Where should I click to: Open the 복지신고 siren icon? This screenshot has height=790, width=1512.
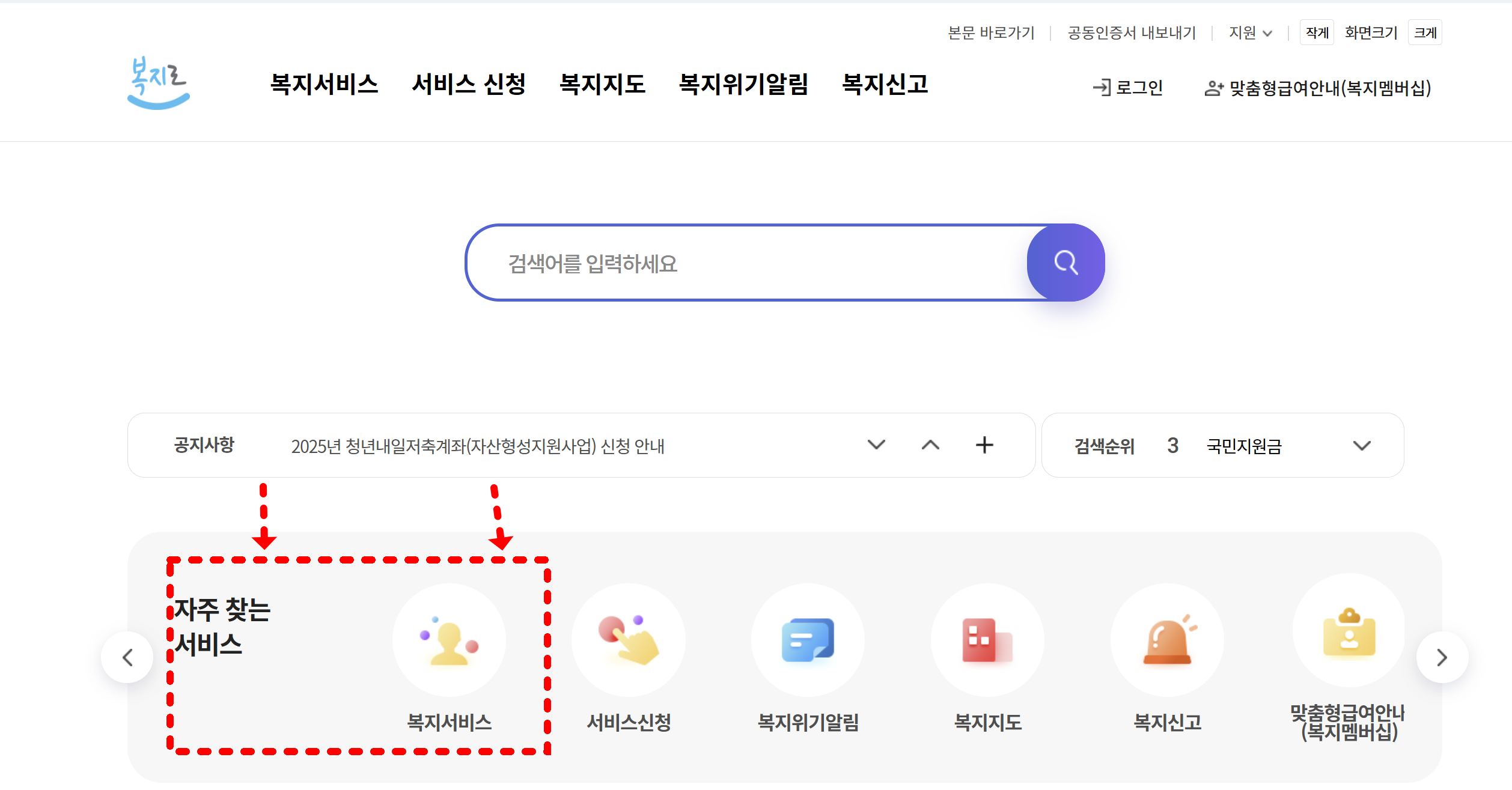[1167, 640]
